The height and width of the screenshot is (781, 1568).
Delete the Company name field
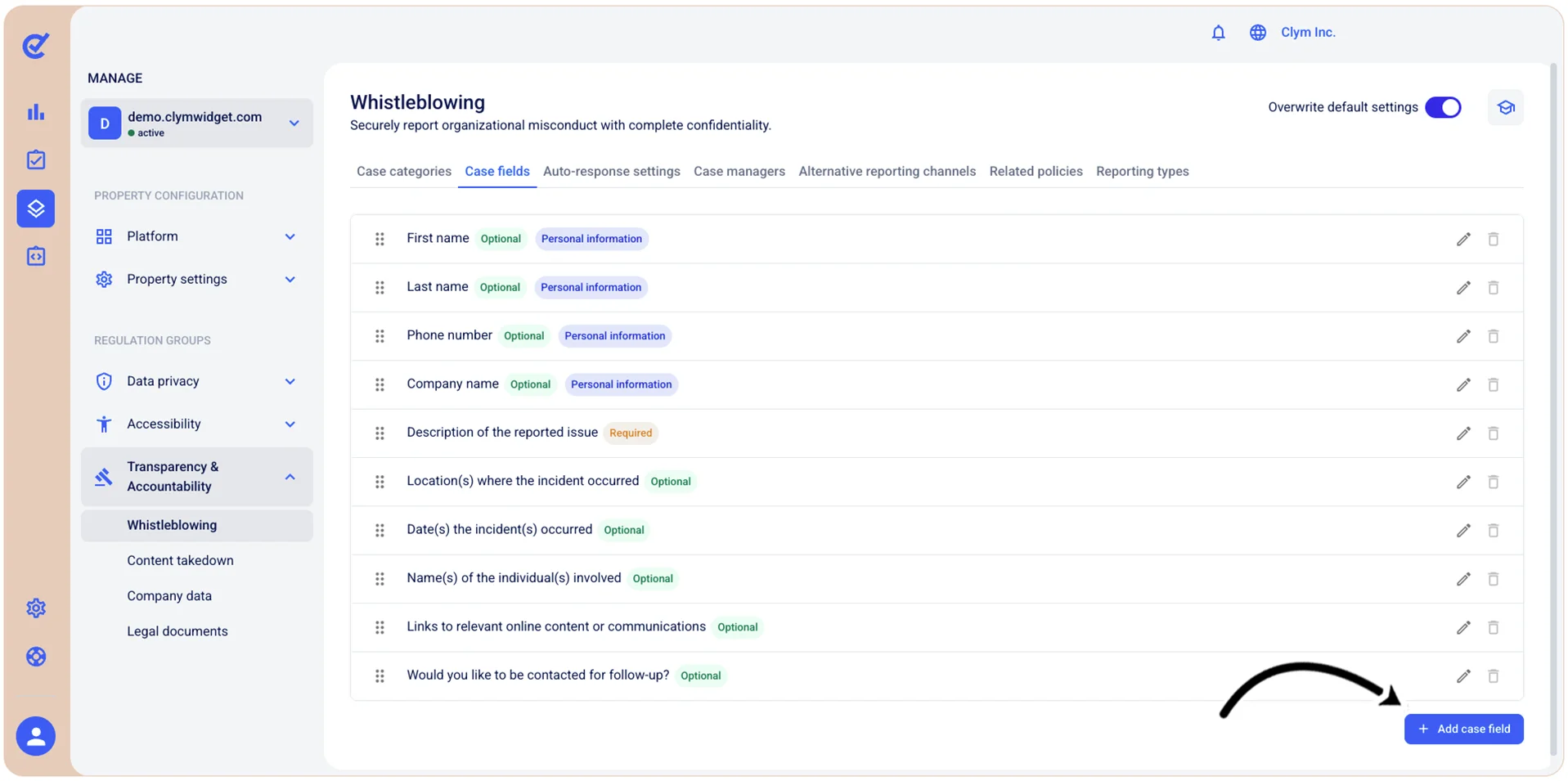pos(1493,384)
